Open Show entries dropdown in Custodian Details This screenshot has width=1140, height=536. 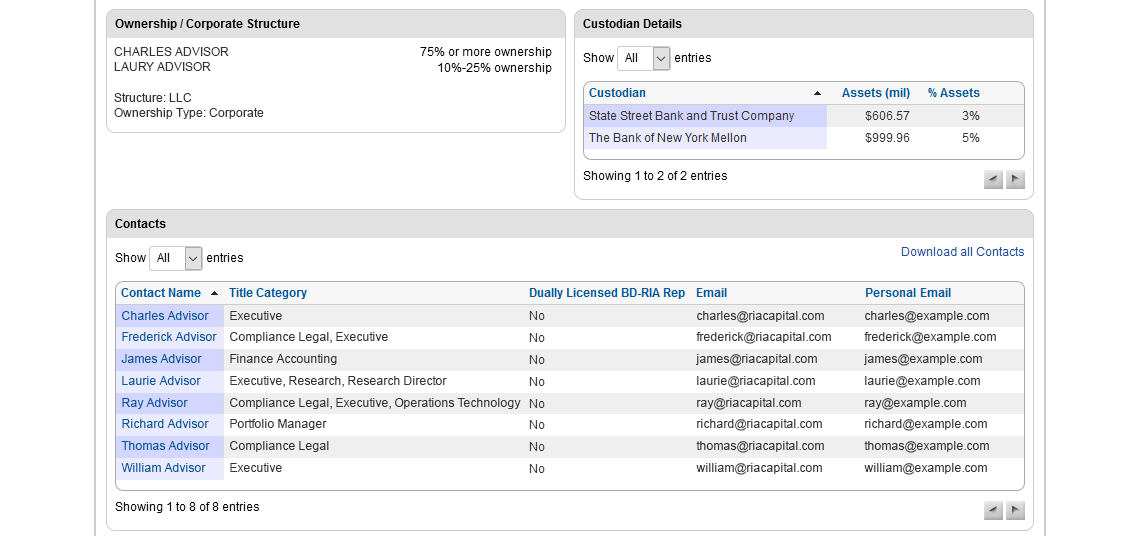[x=643, y=59]
